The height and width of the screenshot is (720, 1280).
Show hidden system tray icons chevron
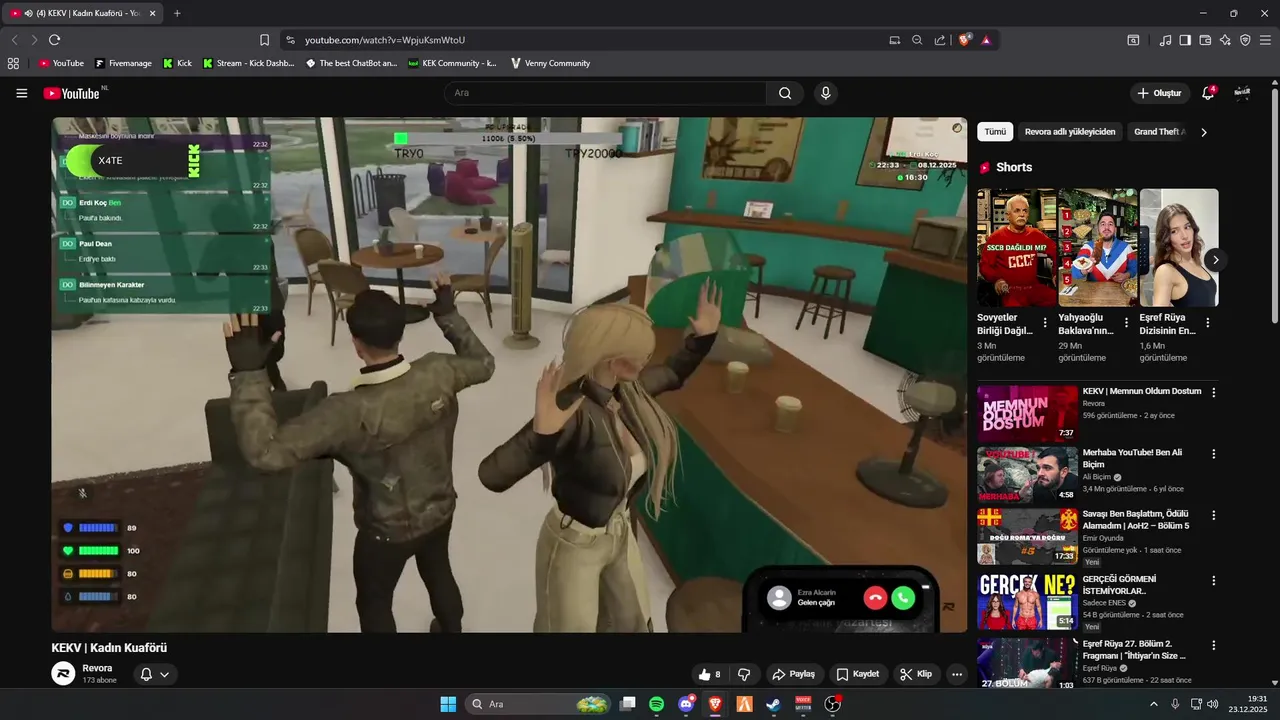point(1153,704)
